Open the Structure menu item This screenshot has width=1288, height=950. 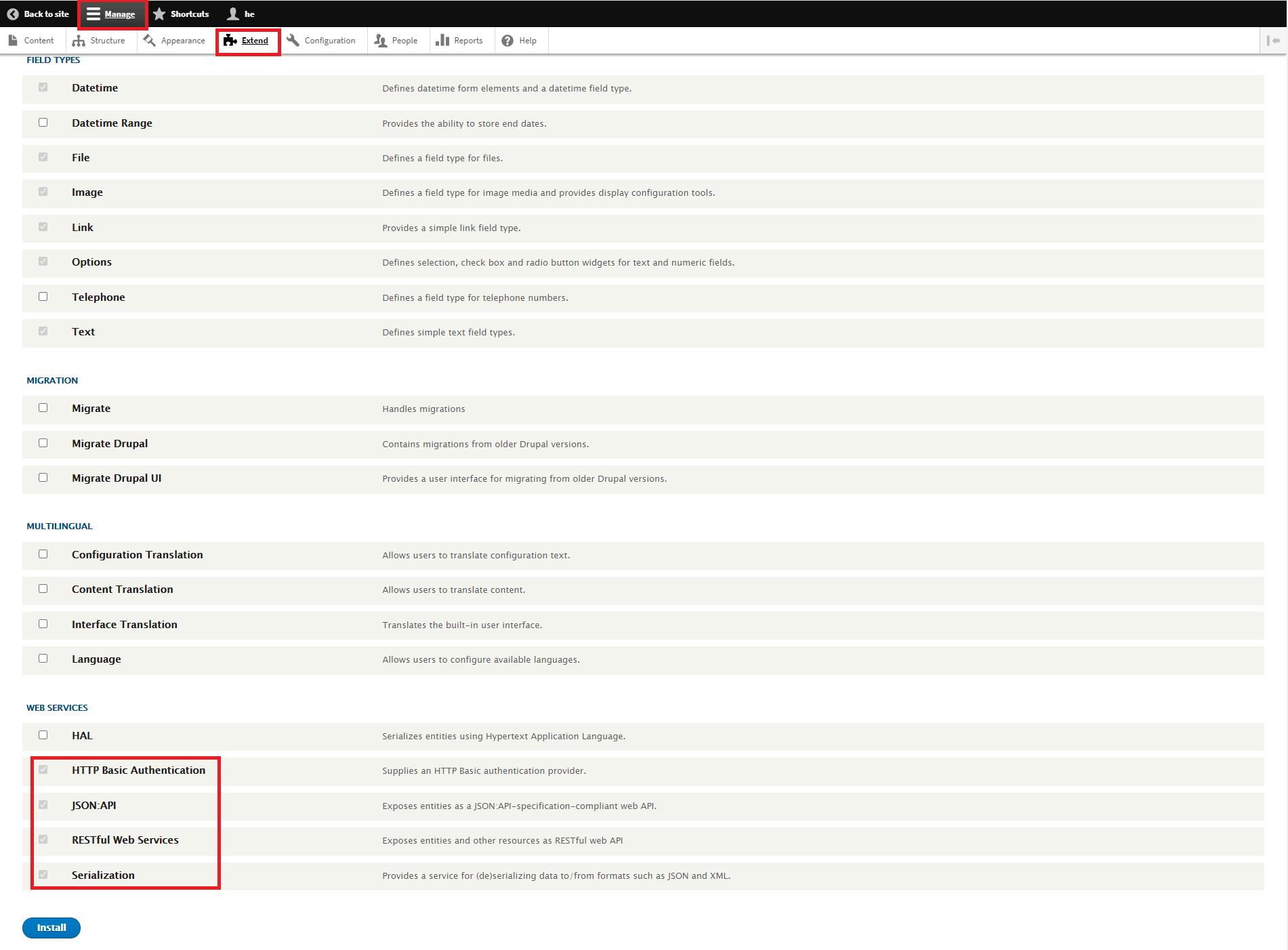coord(100,41)
